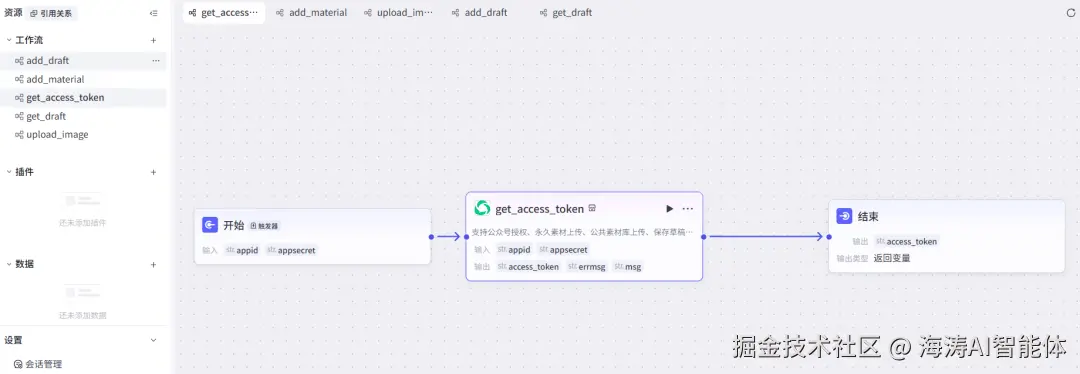Open the 引用关系 reference button
The image size is (1080, 374).
[x=52, y=13]
